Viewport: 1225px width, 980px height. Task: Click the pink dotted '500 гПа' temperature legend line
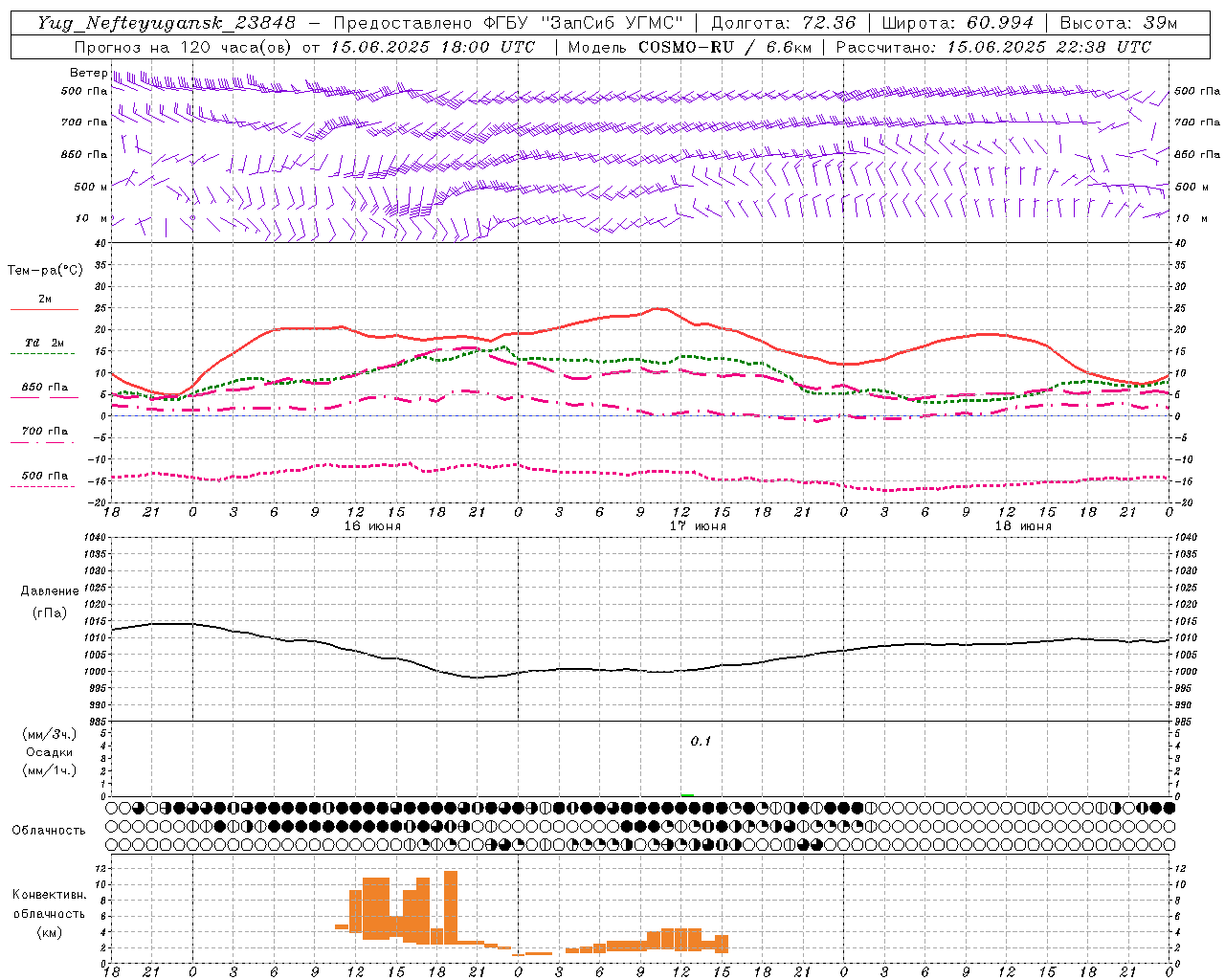tap(44, 486)
